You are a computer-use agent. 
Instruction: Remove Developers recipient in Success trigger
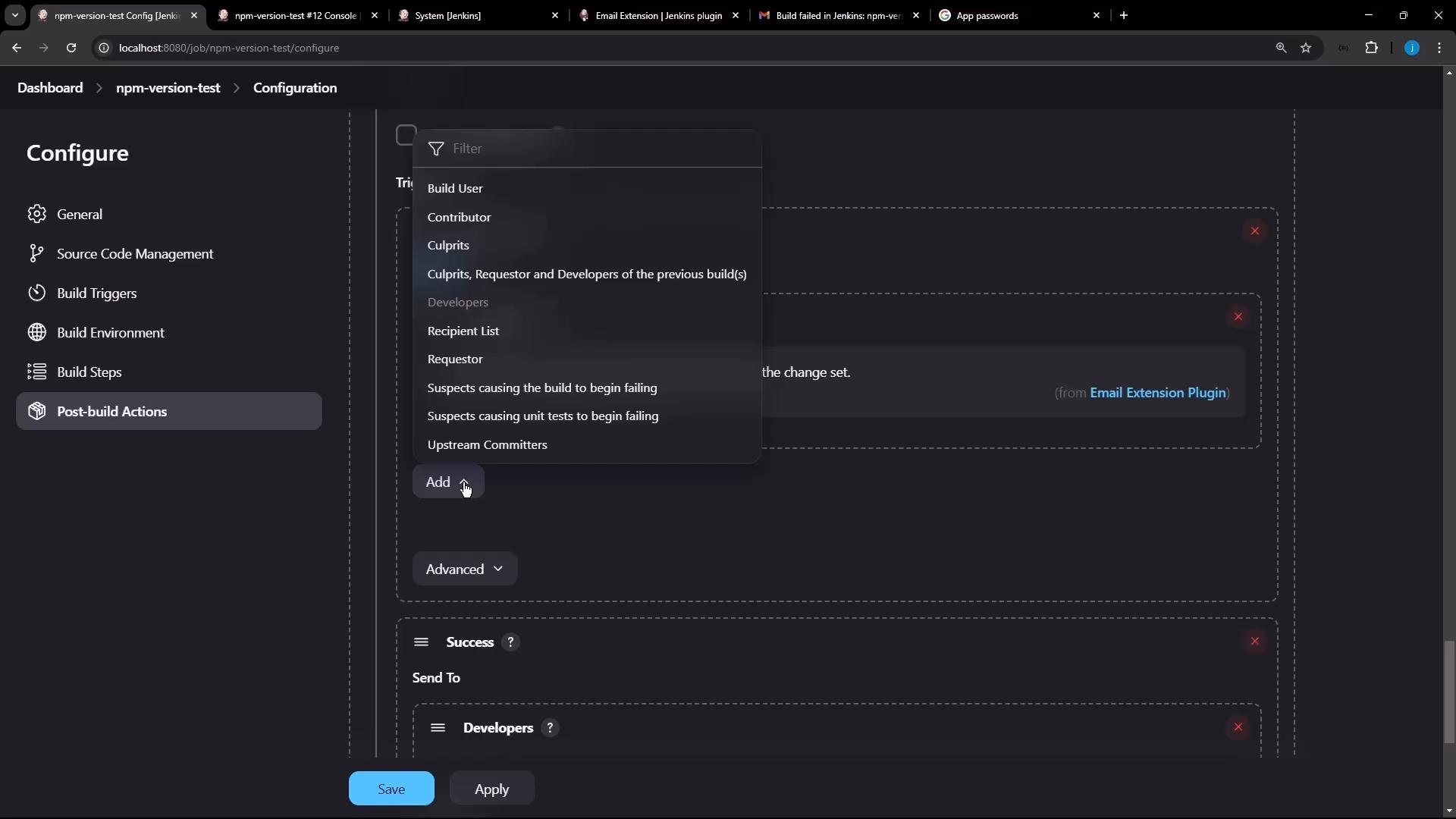click(1238, 727)
